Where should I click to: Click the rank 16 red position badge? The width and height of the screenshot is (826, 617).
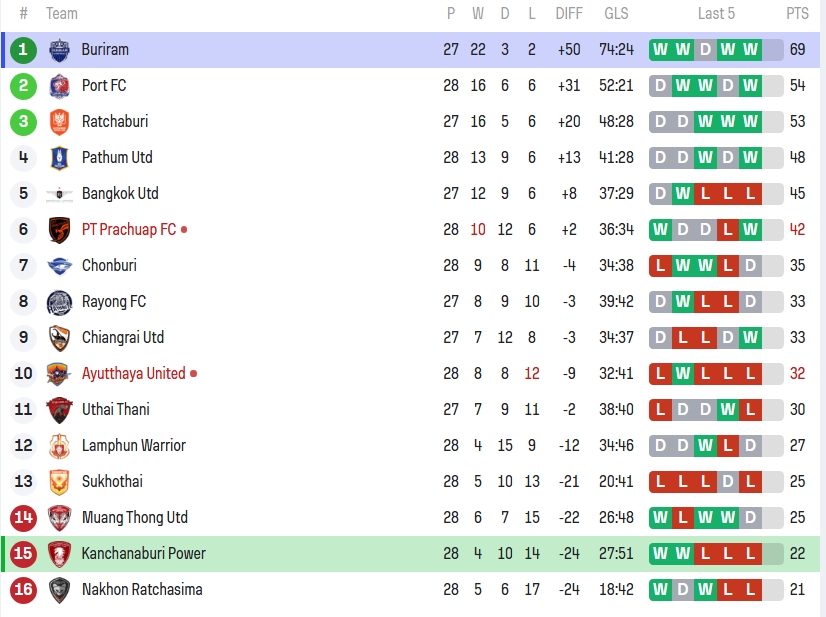(x=23, y=589)
